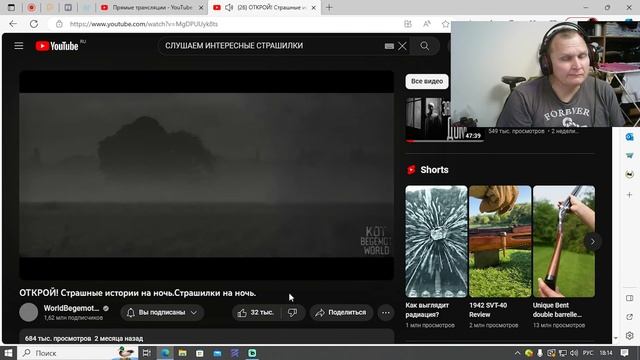Show hidden system tray icons

tap(517, 353)
